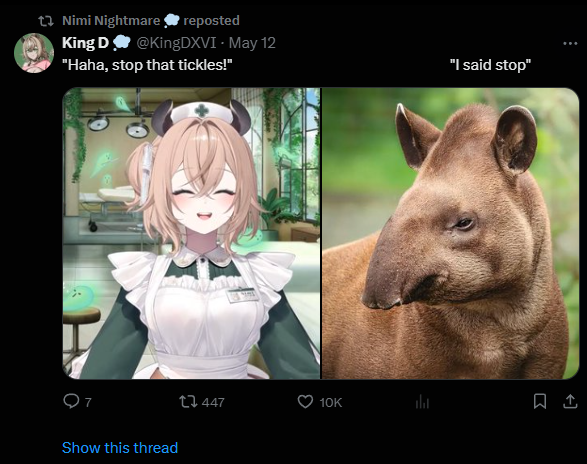Open the tapir photo
The width and height of the screenshot is (587, 464).
[x=450, y=233]
